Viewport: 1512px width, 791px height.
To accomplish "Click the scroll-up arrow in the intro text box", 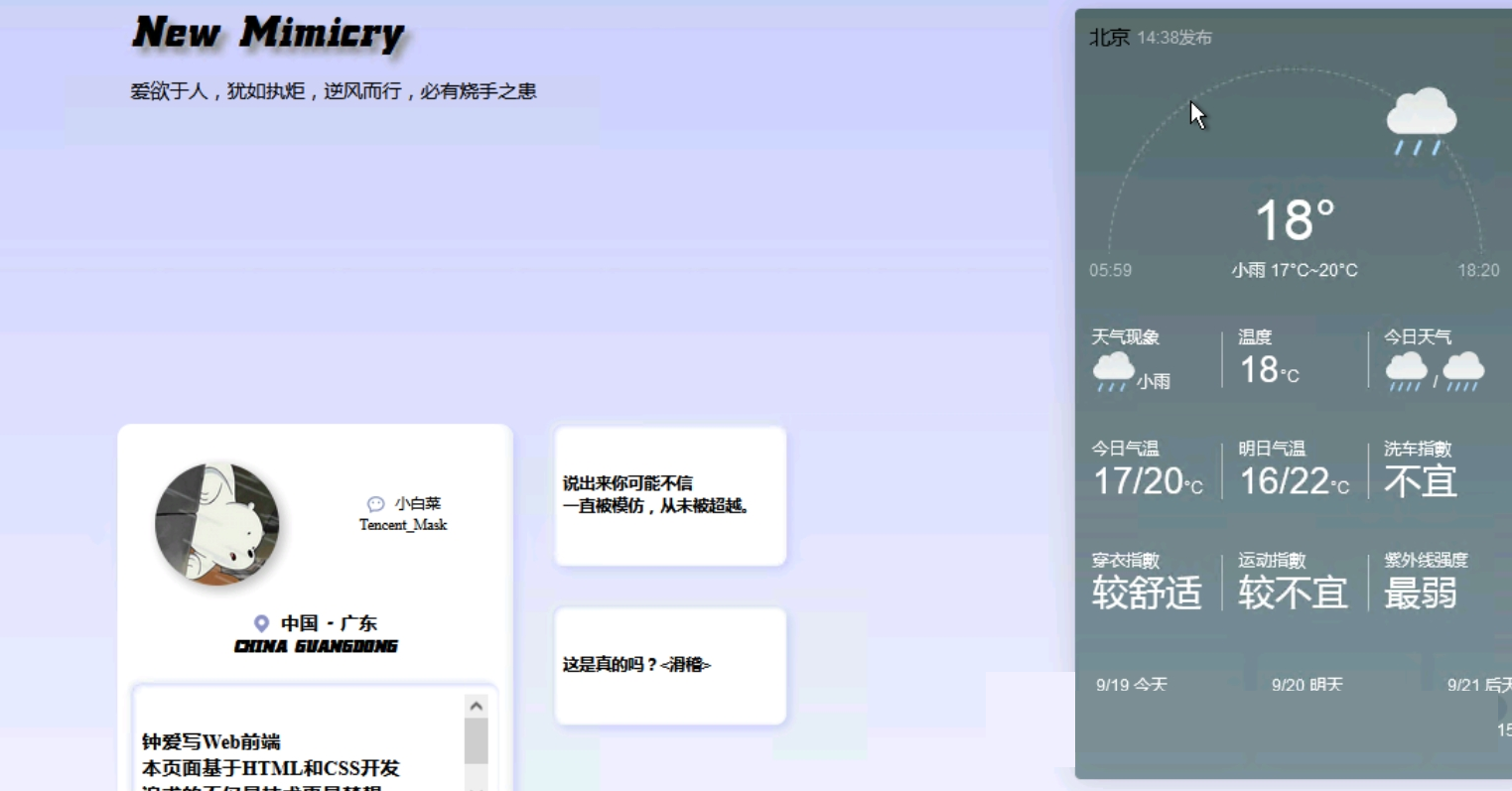I will click(476, 707).
